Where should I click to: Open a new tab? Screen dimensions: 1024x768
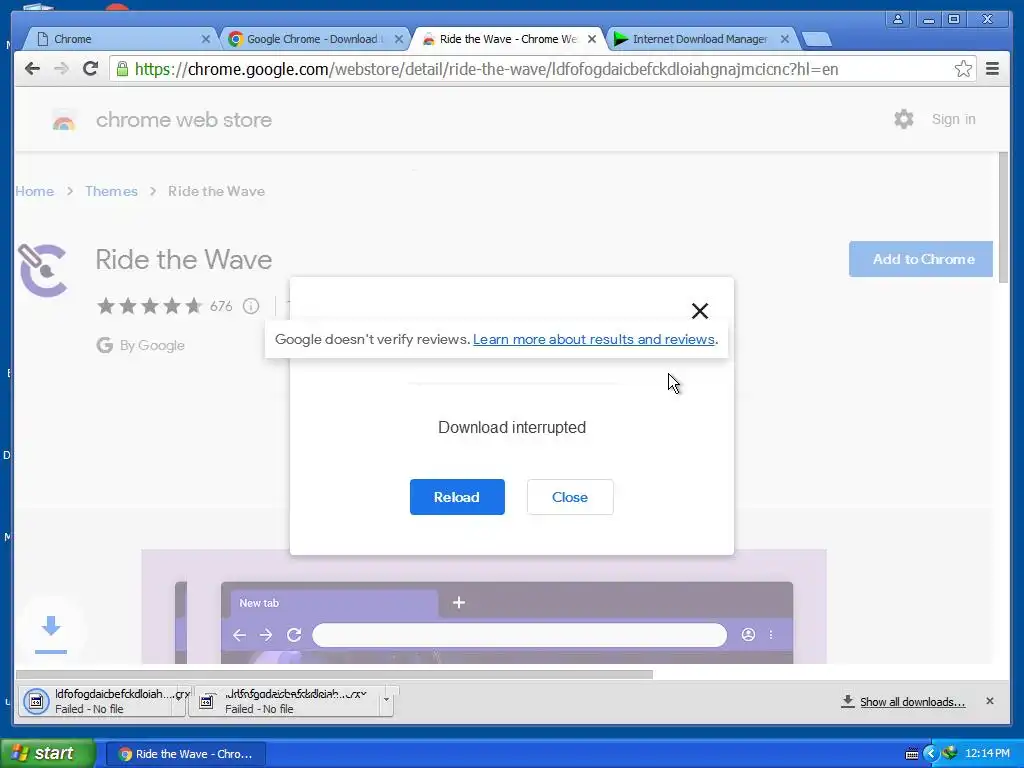(816, 39)
